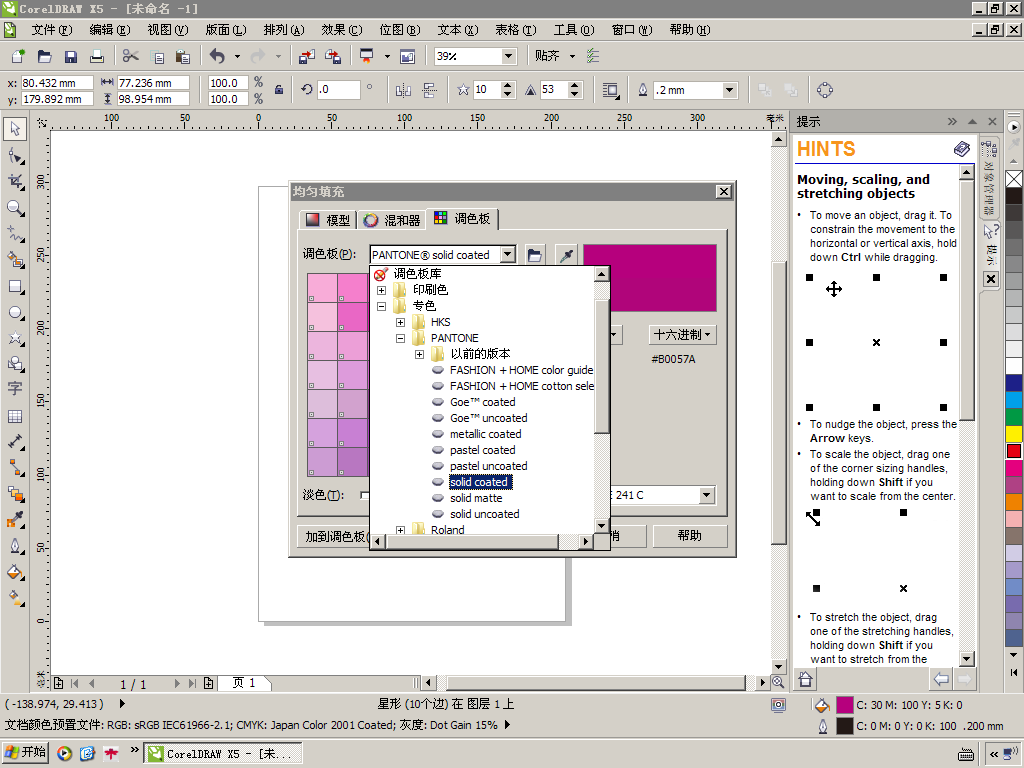Click the Export icon
This screenshot has height=768, width=1024.
click(332, 56)
